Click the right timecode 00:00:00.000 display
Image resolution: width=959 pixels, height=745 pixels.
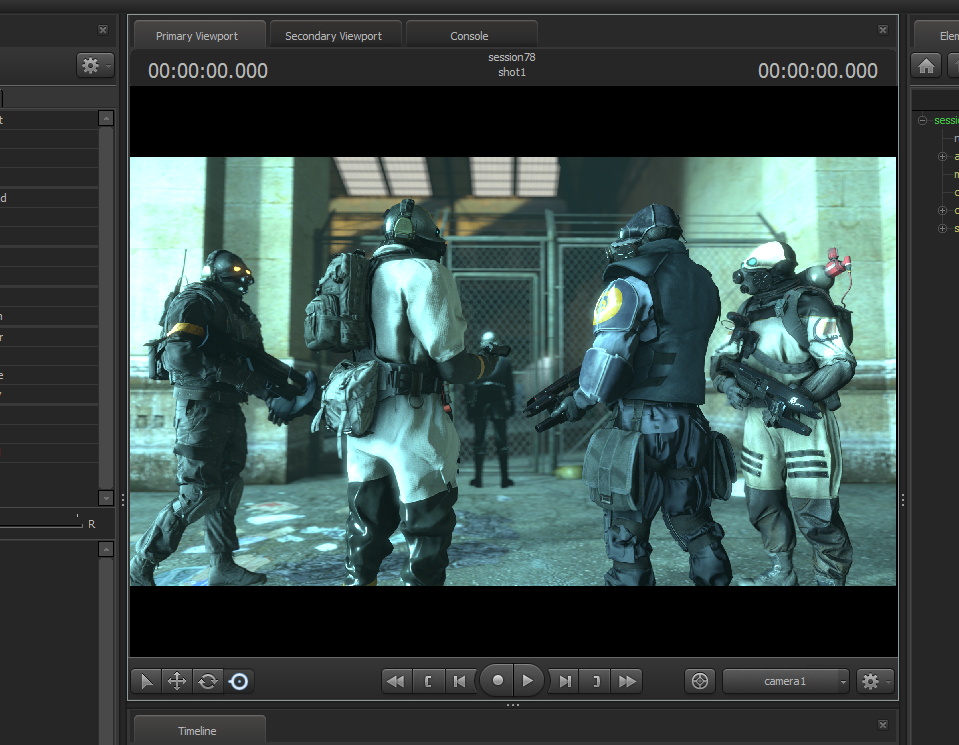click(x=818, y=71)
